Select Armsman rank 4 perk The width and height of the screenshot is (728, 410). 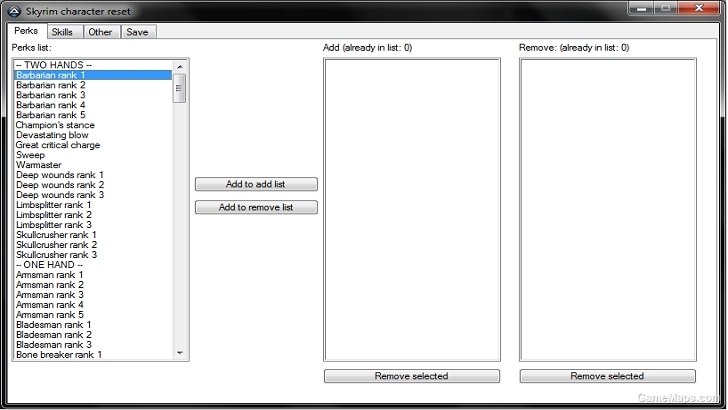pos(50,305)
